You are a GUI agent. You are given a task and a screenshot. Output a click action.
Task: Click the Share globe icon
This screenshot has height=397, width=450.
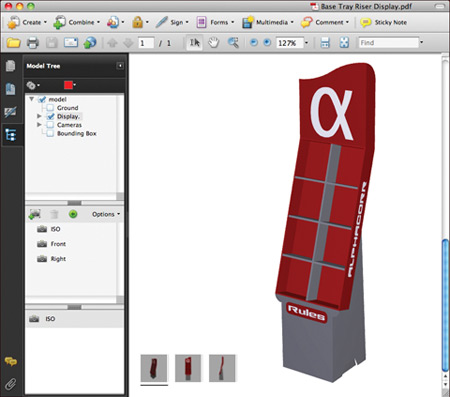[90, 43]
